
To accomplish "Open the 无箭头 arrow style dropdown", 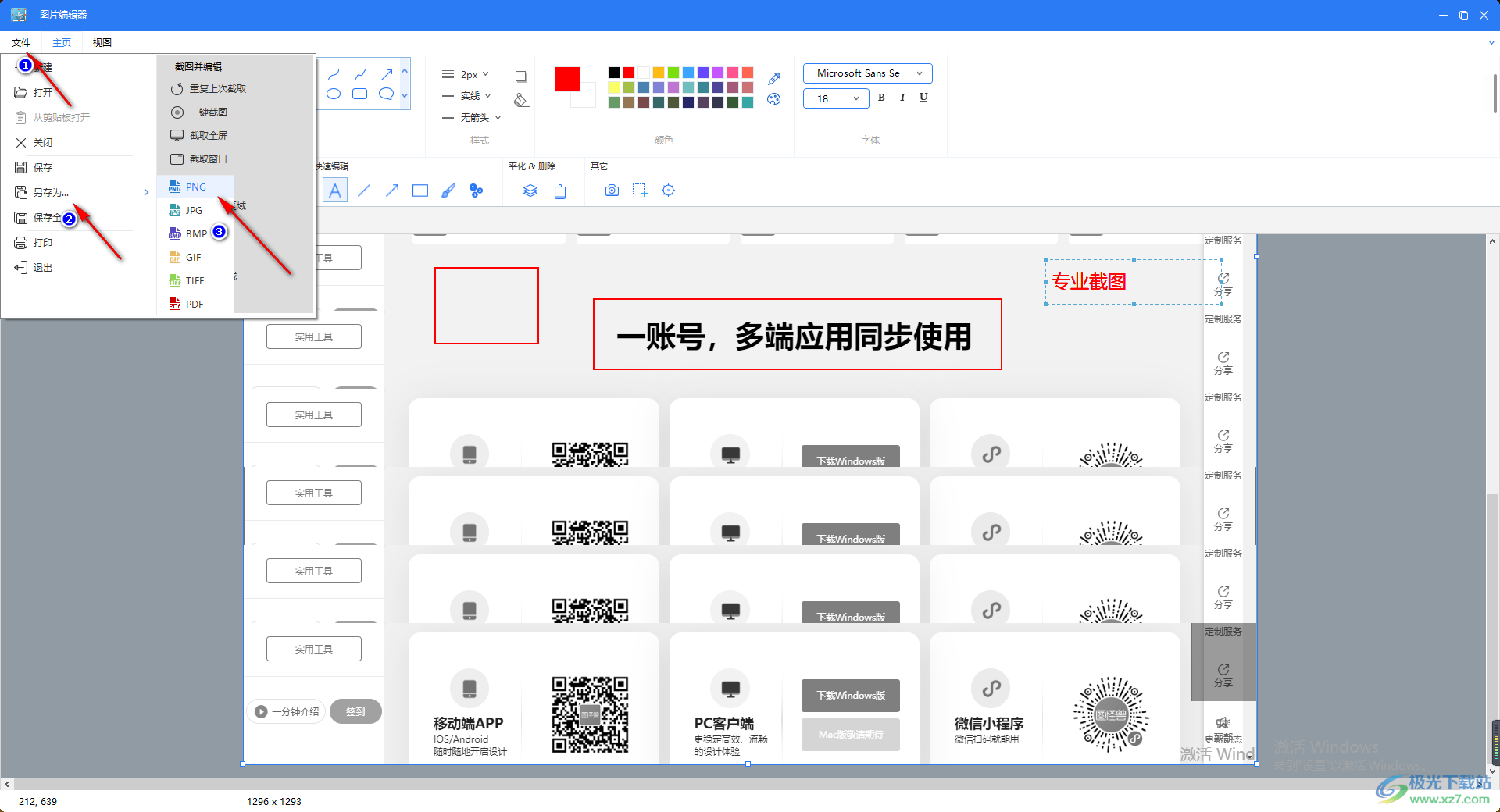I will [x=472, y=118].
